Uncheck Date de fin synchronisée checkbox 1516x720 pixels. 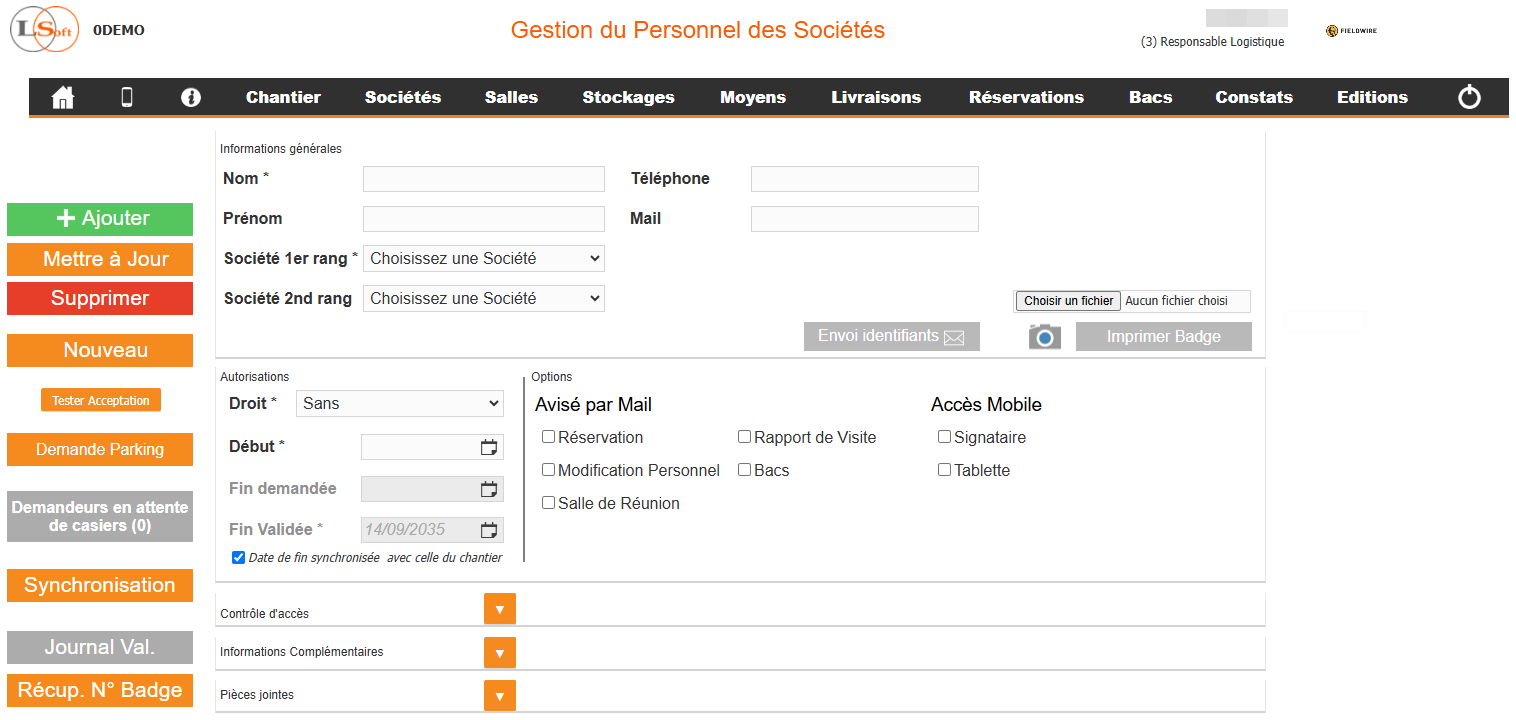238,558
